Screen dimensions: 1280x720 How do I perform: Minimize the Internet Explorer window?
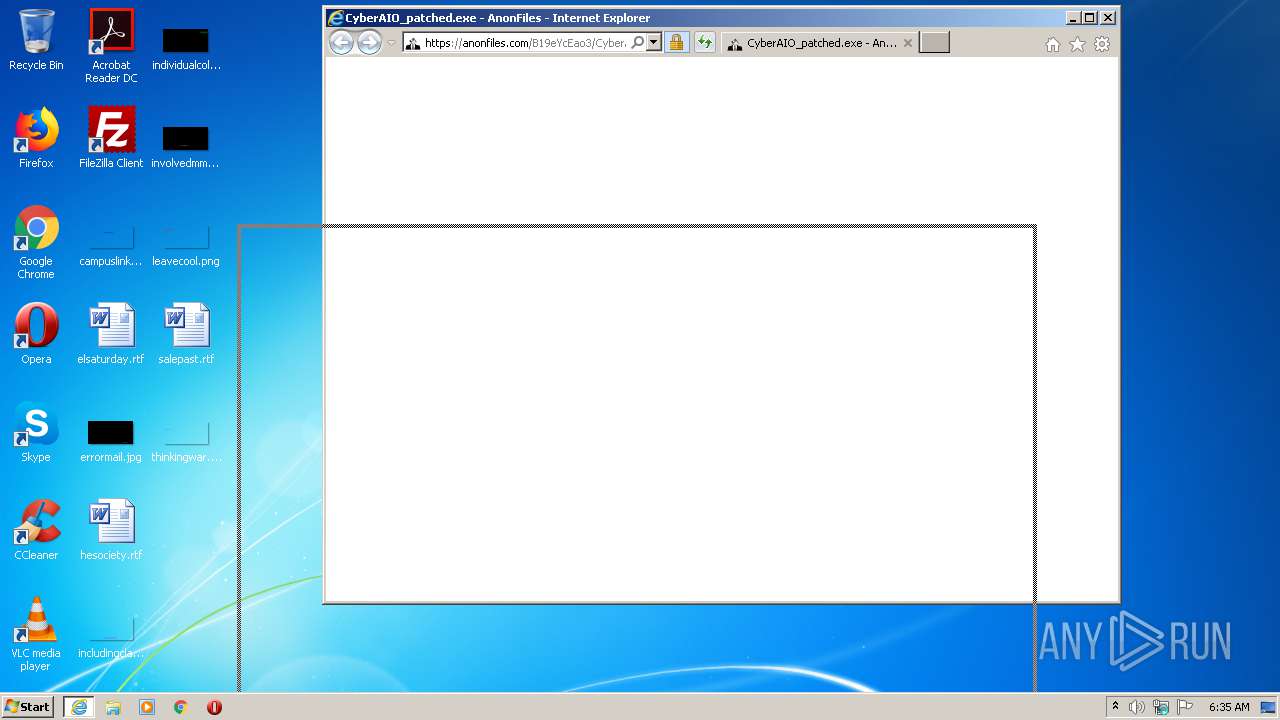click(1074, 18)
